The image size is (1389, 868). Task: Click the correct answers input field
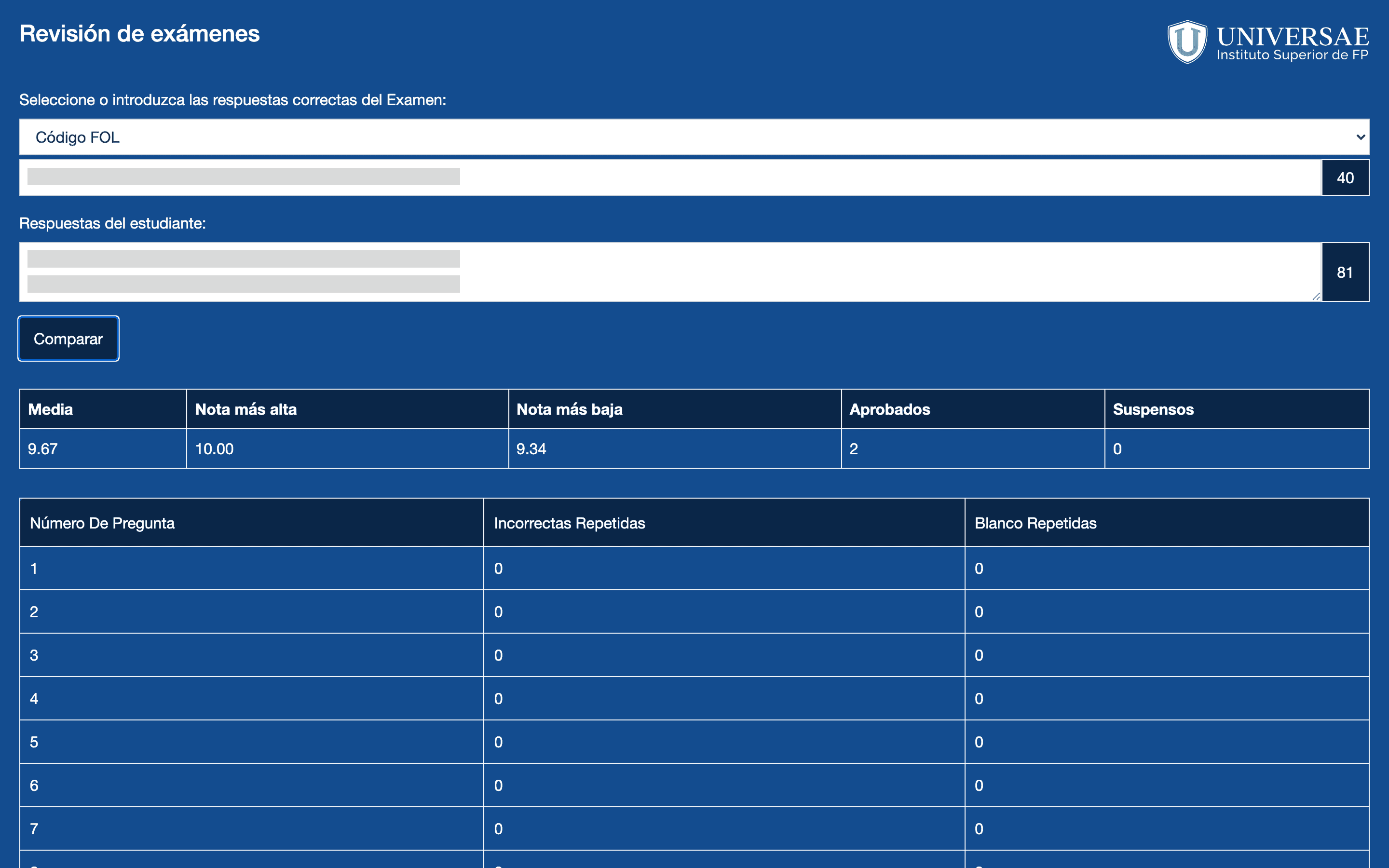click(670, 177)
